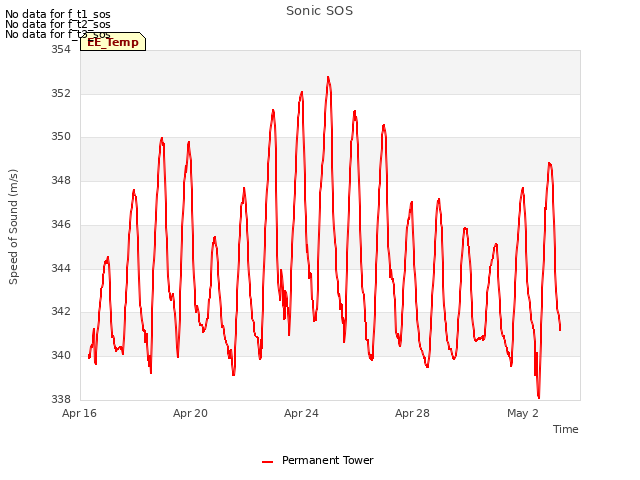Click the 'No data for f_t1_sos' message
The width and height of the screenshot is (640, 480).
58,14
